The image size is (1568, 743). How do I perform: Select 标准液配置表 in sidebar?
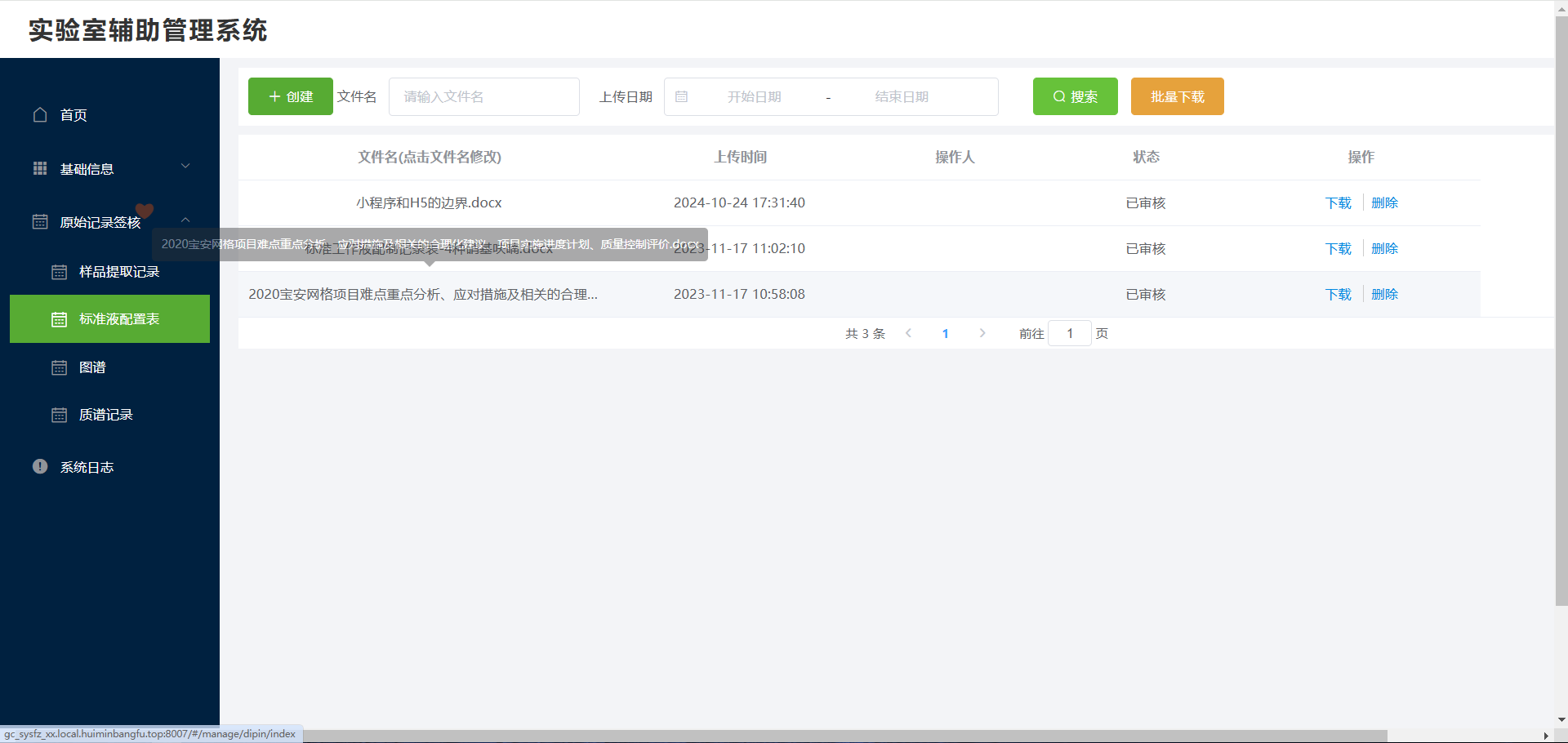109,319
